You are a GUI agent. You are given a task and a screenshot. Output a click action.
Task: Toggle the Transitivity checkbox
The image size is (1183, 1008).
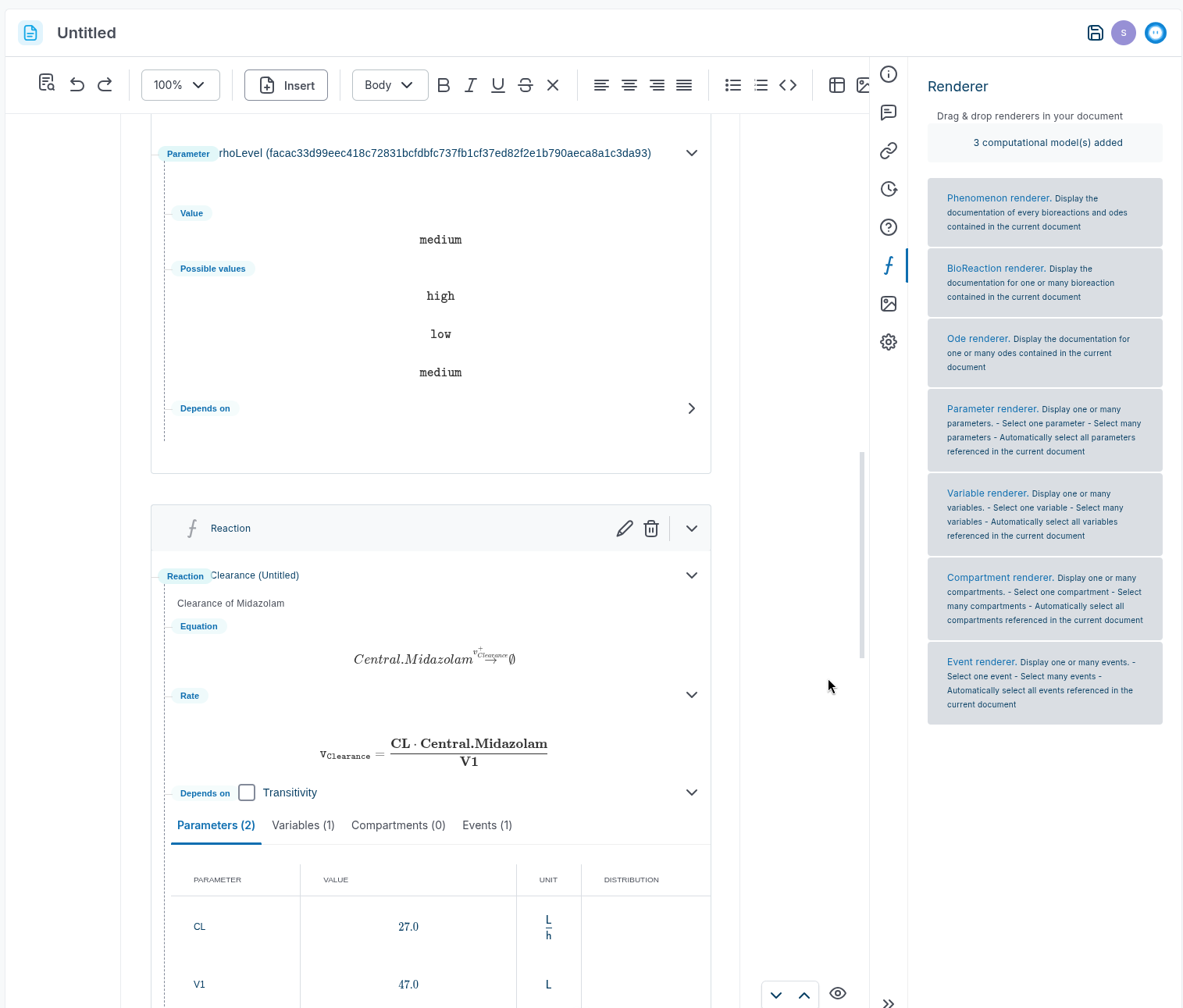(247, 793)
